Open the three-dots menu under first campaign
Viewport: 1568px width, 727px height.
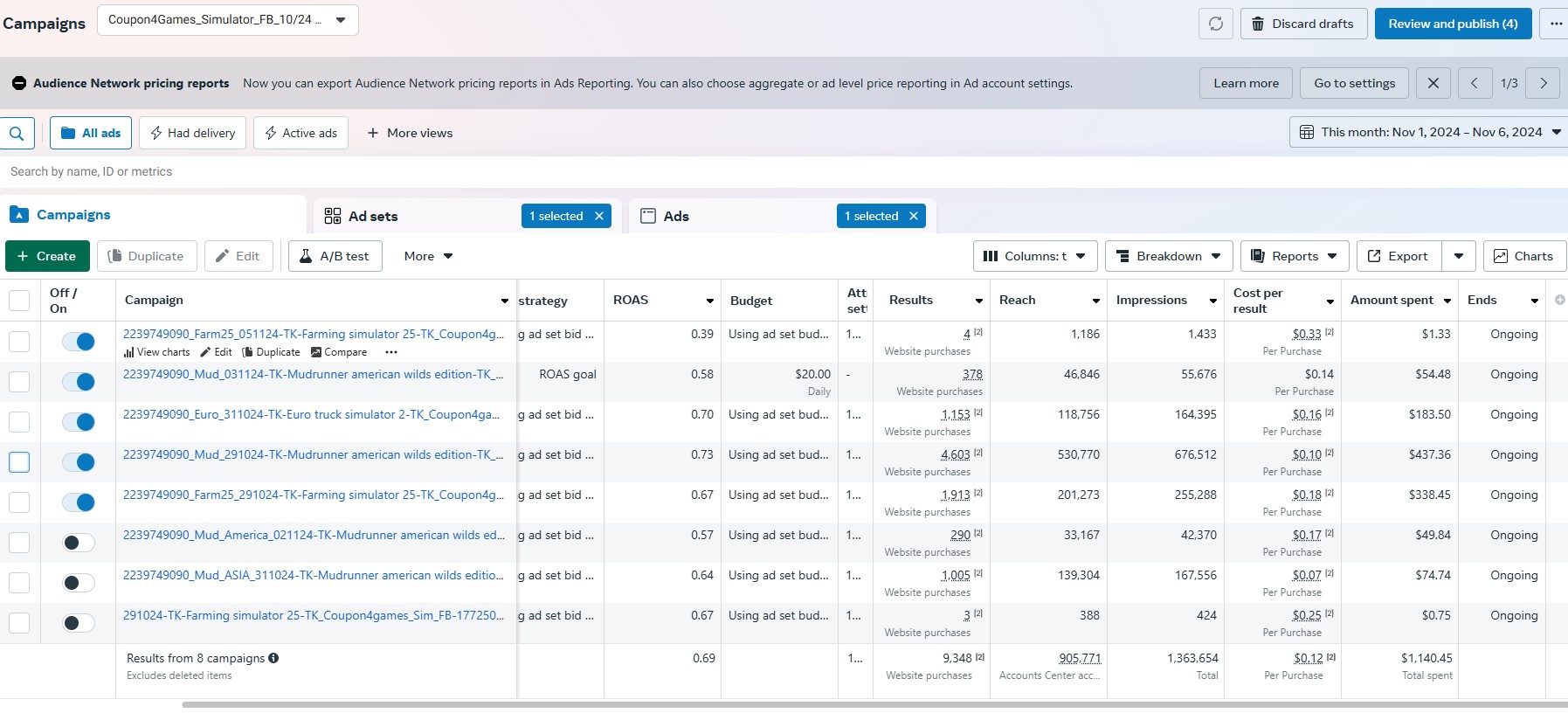pos(391,352)
